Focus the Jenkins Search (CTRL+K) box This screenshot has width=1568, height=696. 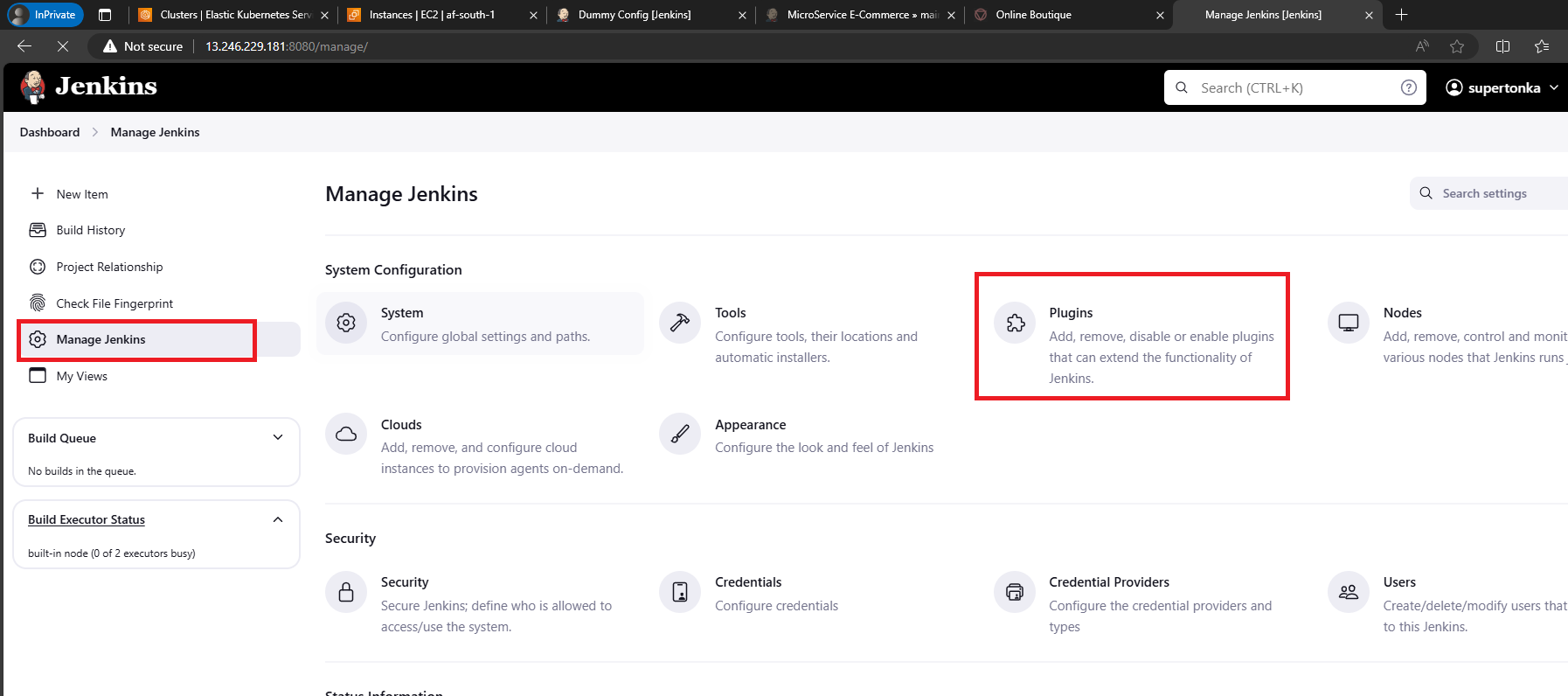(1294, 87)
